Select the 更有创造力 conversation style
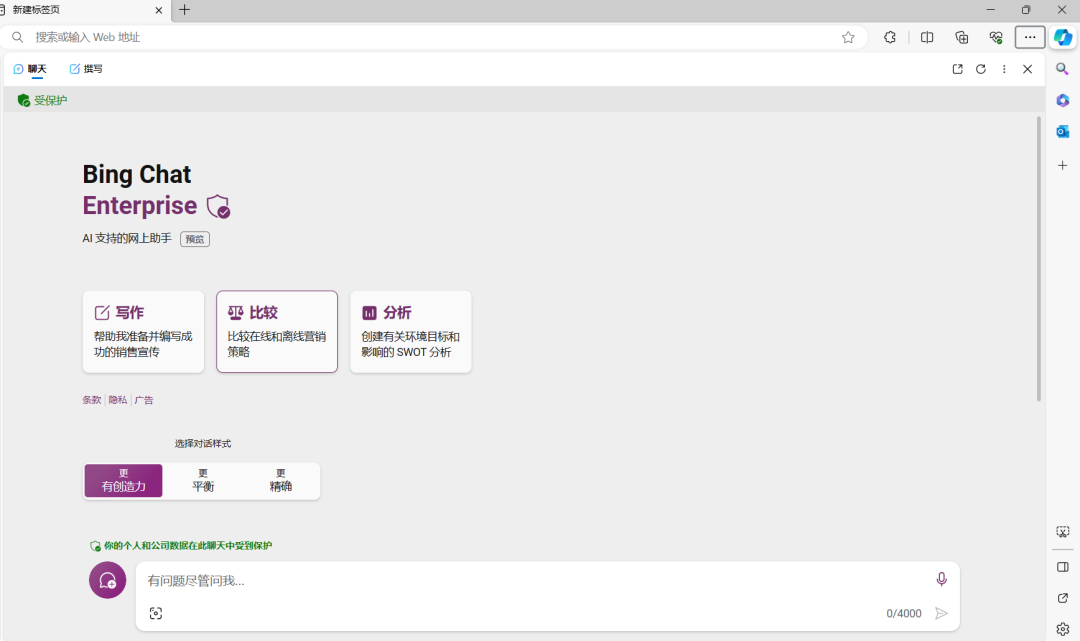1080x641 pixels. (x=123, y=481)
